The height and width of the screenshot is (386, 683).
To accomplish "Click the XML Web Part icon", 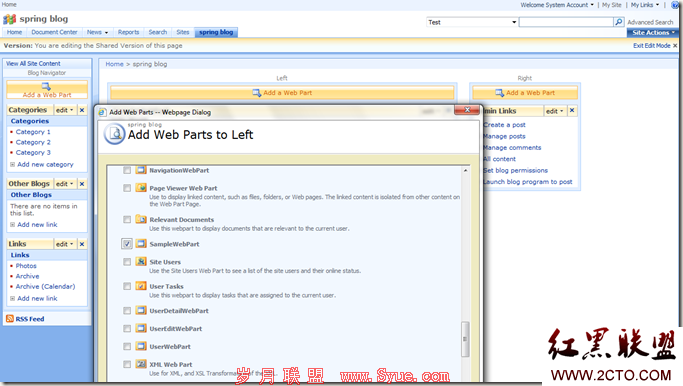I will tap(141, 364).
